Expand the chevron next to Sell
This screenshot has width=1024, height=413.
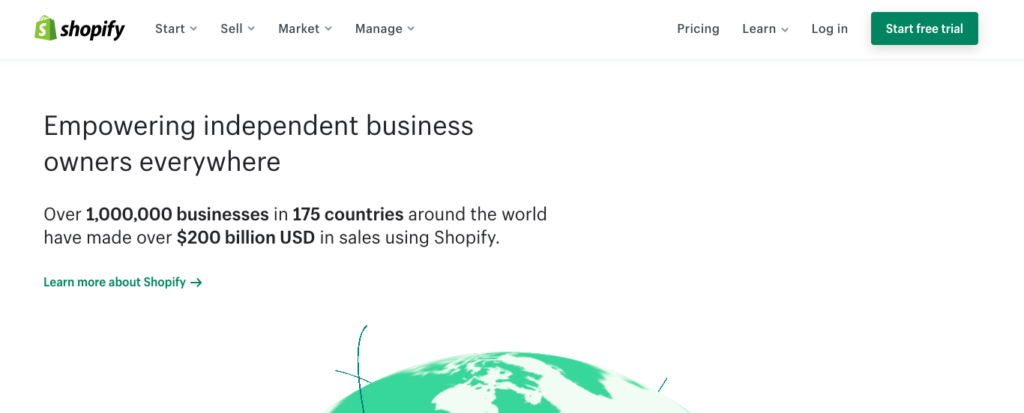coord(251,29)
